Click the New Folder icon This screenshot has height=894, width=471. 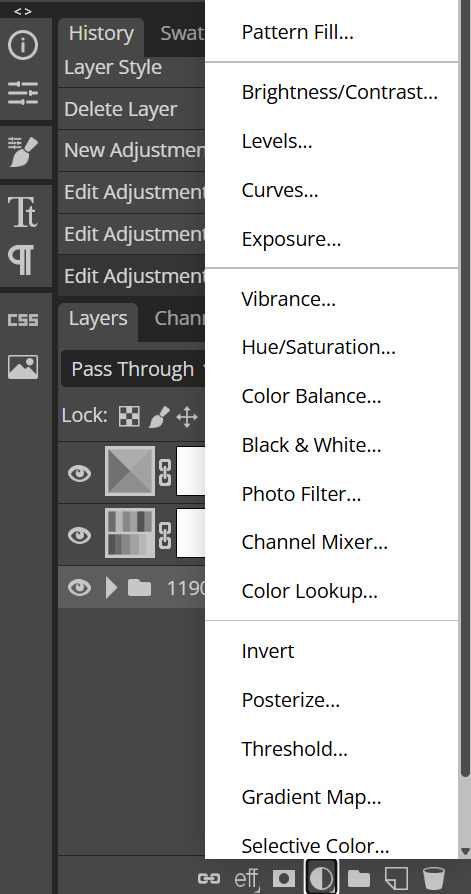pos(359,879)
